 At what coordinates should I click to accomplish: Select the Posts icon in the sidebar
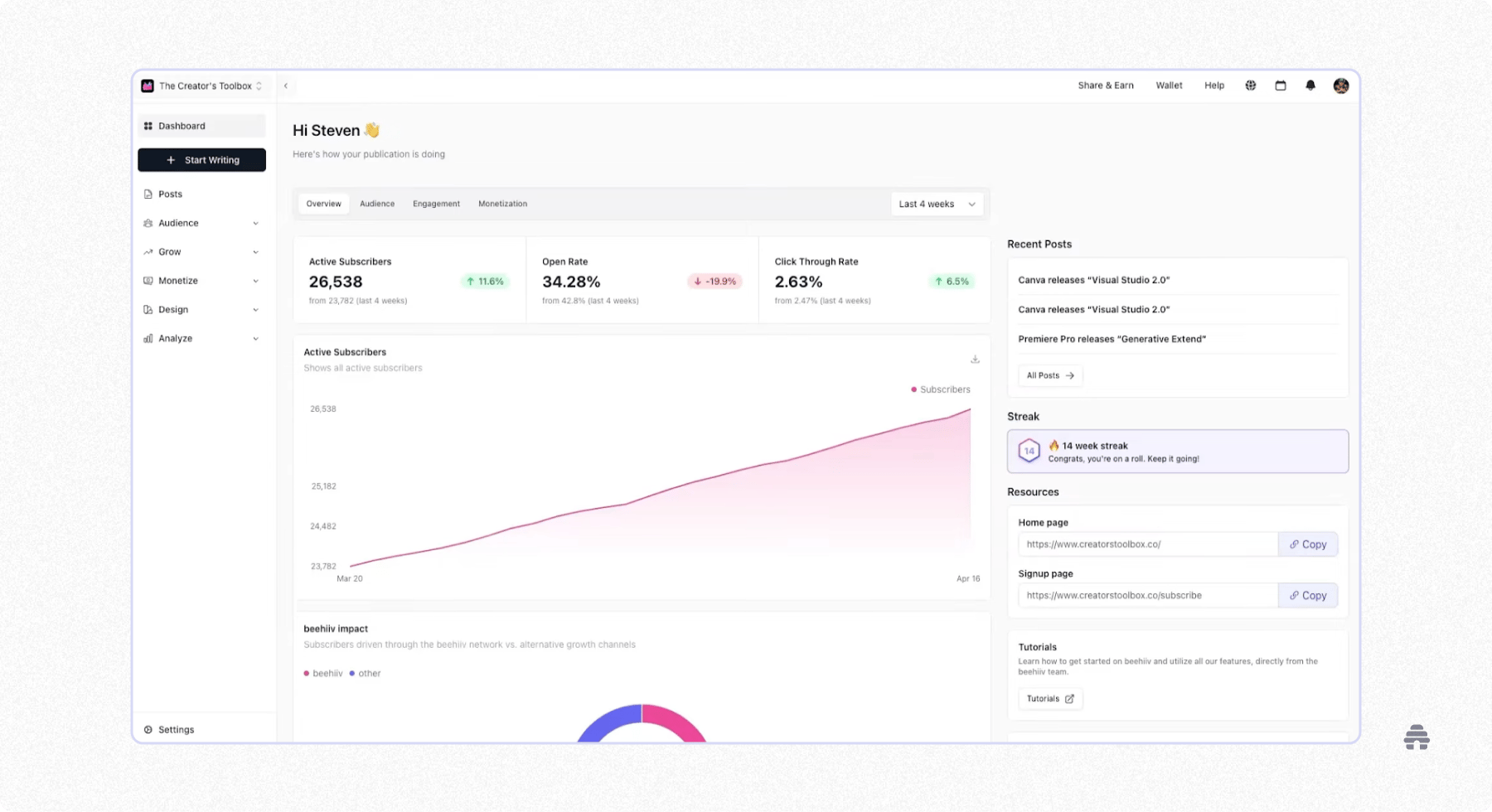click(148, 193)
